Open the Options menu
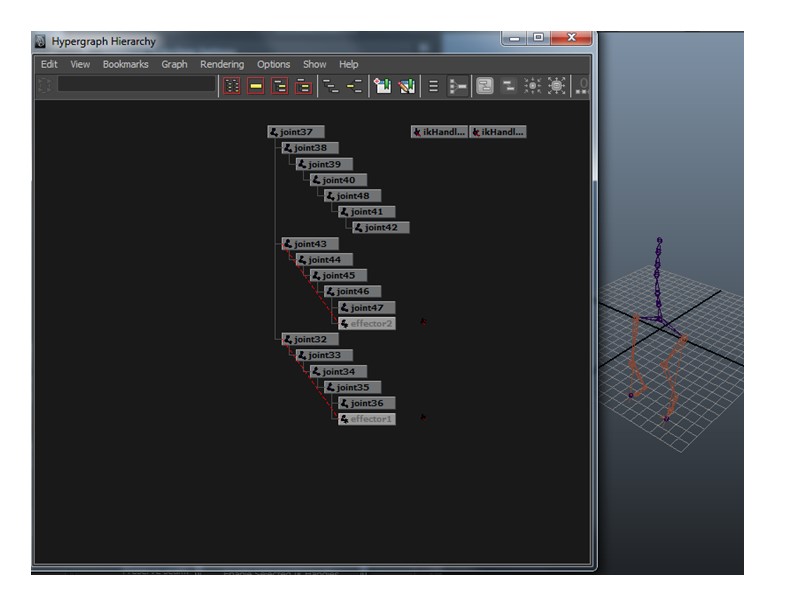The width and height of the screenshot is (800, 600). 273,64
